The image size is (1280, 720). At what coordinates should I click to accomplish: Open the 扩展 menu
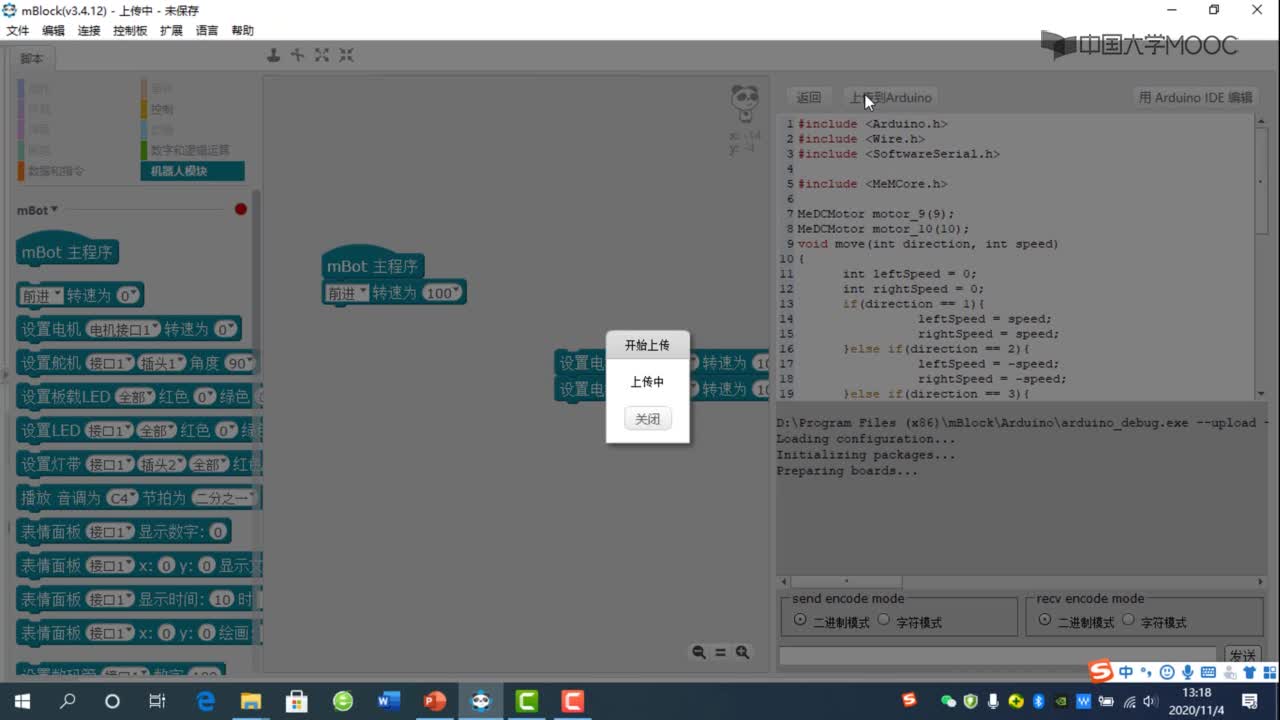(x=171, y=31)
